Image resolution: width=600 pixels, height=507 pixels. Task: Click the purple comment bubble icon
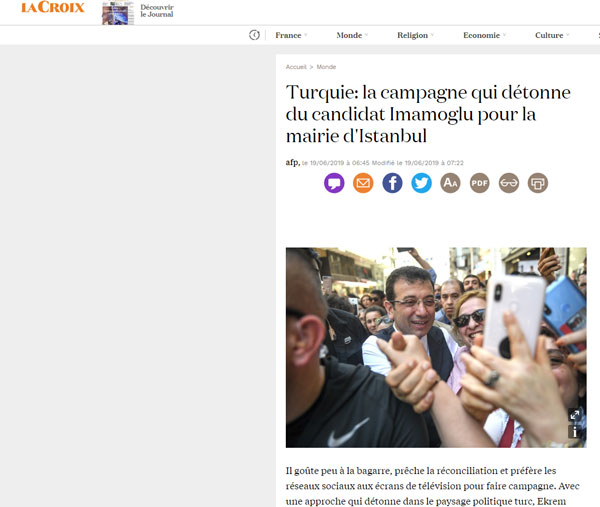coord(334,183)
